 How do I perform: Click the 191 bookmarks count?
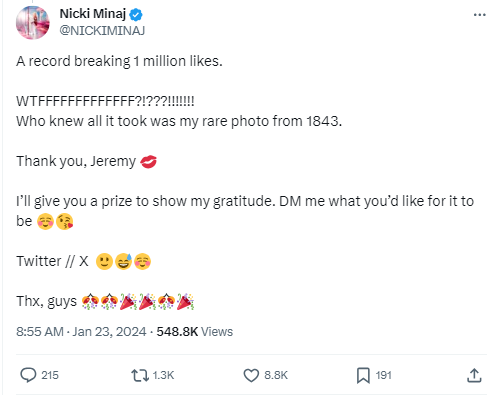click(384, 375)
